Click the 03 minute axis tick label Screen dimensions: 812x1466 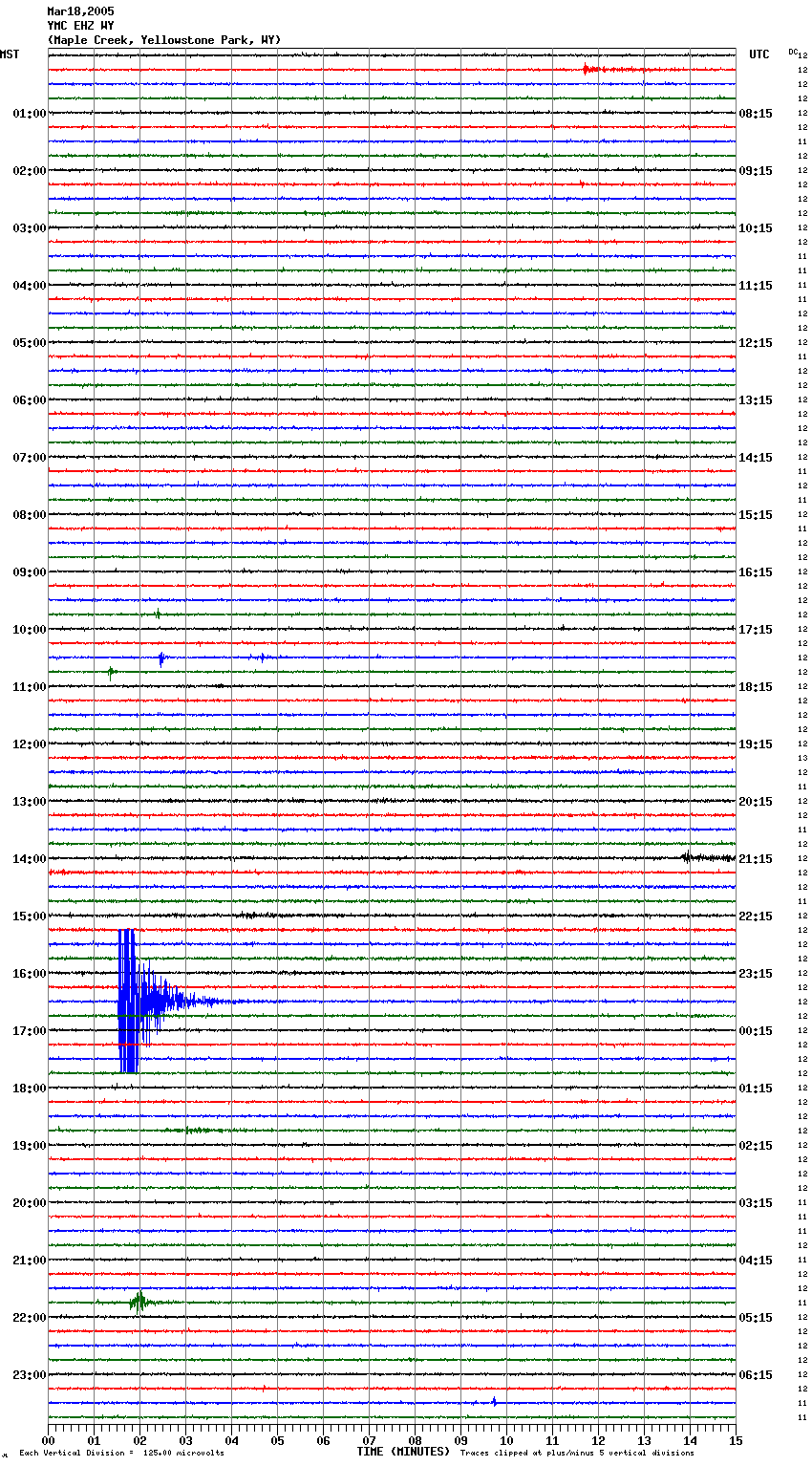pyautogui.click(x=185, y=1440)
